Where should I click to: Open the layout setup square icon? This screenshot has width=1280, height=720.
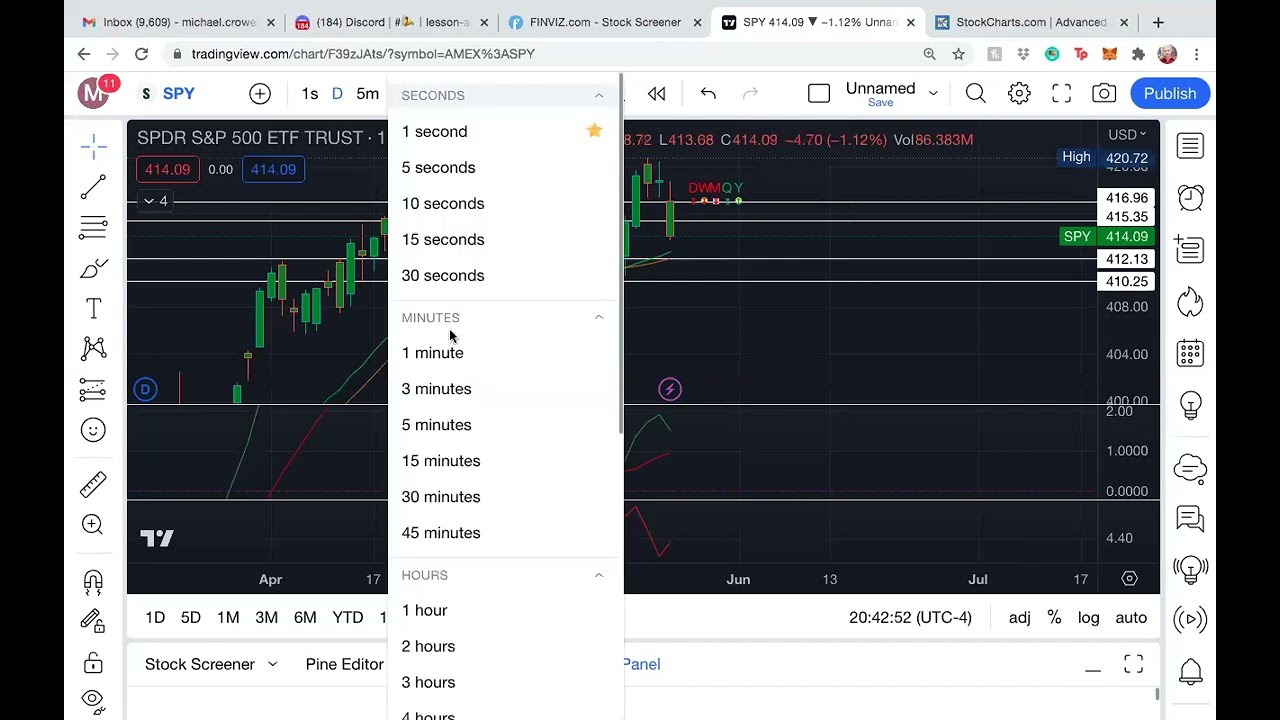[819, 93]
